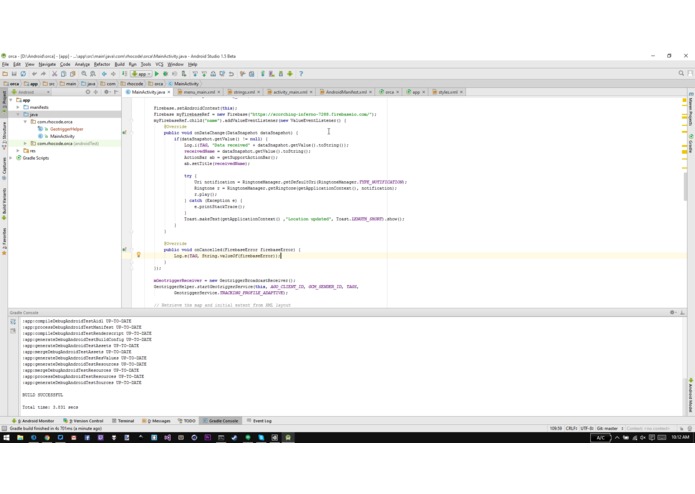
Task: Open the Build menu
Action: tap(120, 64)
